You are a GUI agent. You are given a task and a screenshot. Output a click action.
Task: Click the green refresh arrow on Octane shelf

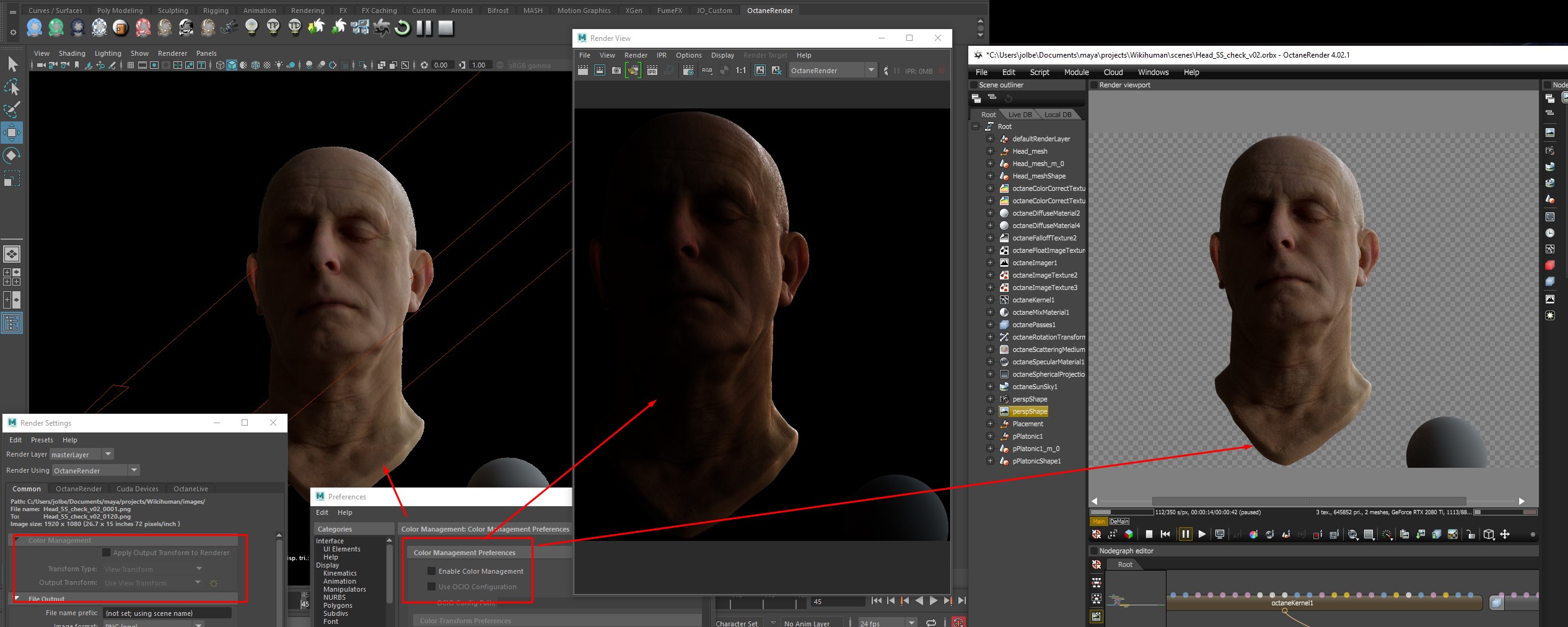coord(402,28)
